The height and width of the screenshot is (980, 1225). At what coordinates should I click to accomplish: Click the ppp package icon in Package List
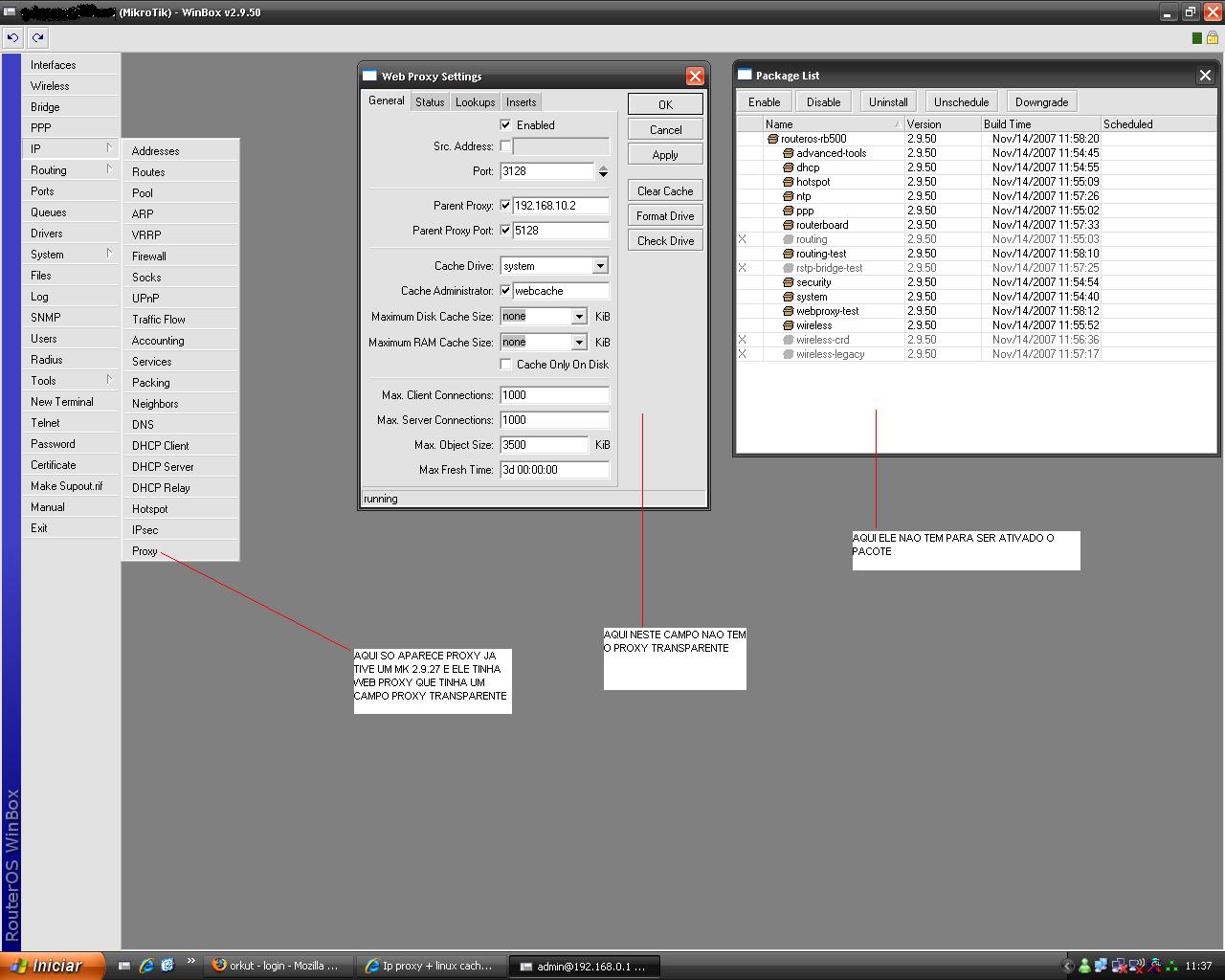point(789,211)
